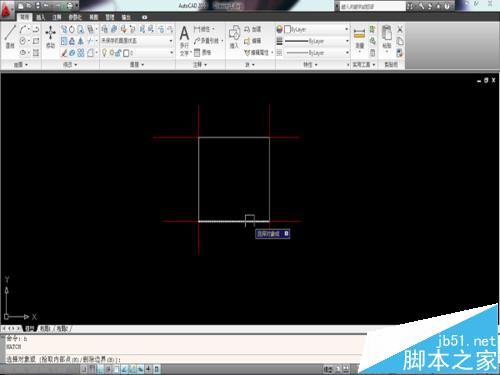Open the Layer Properties manager icon
This screenshot has width=500, height=375.
tap(104, 29)
